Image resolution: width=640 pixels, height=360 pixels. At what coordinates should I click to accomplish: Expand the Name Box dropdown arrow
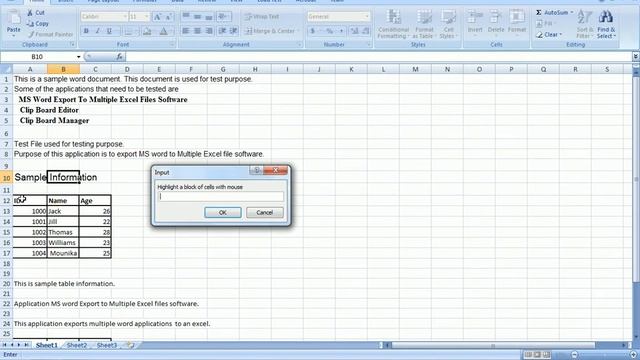tap(78, 57)
